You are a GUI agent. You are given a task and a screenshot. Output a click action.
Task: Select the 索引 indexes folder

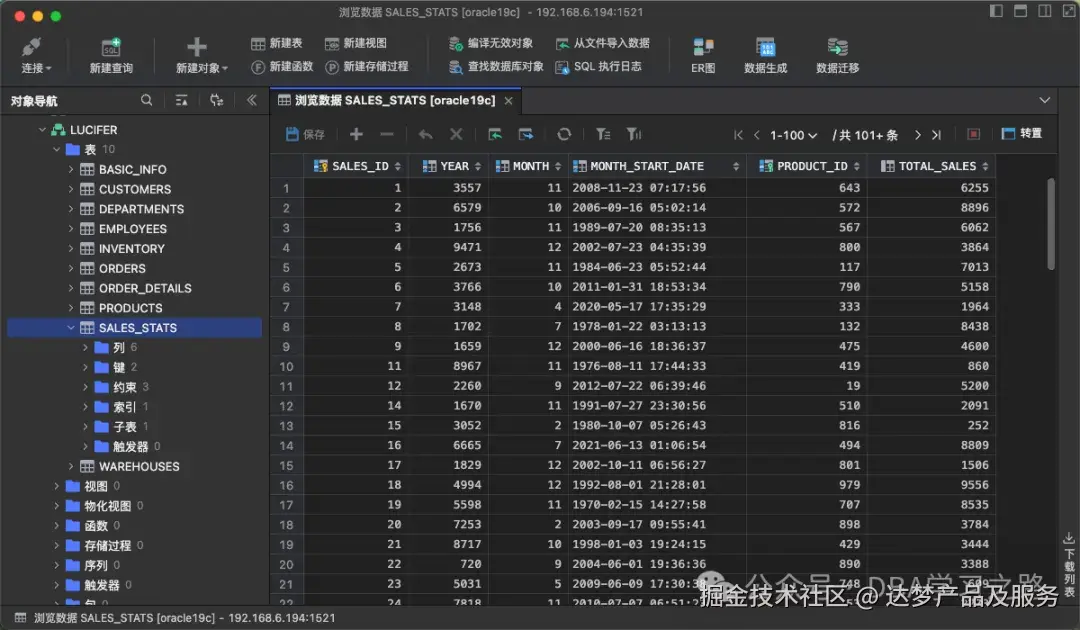(x=124, y=407)
